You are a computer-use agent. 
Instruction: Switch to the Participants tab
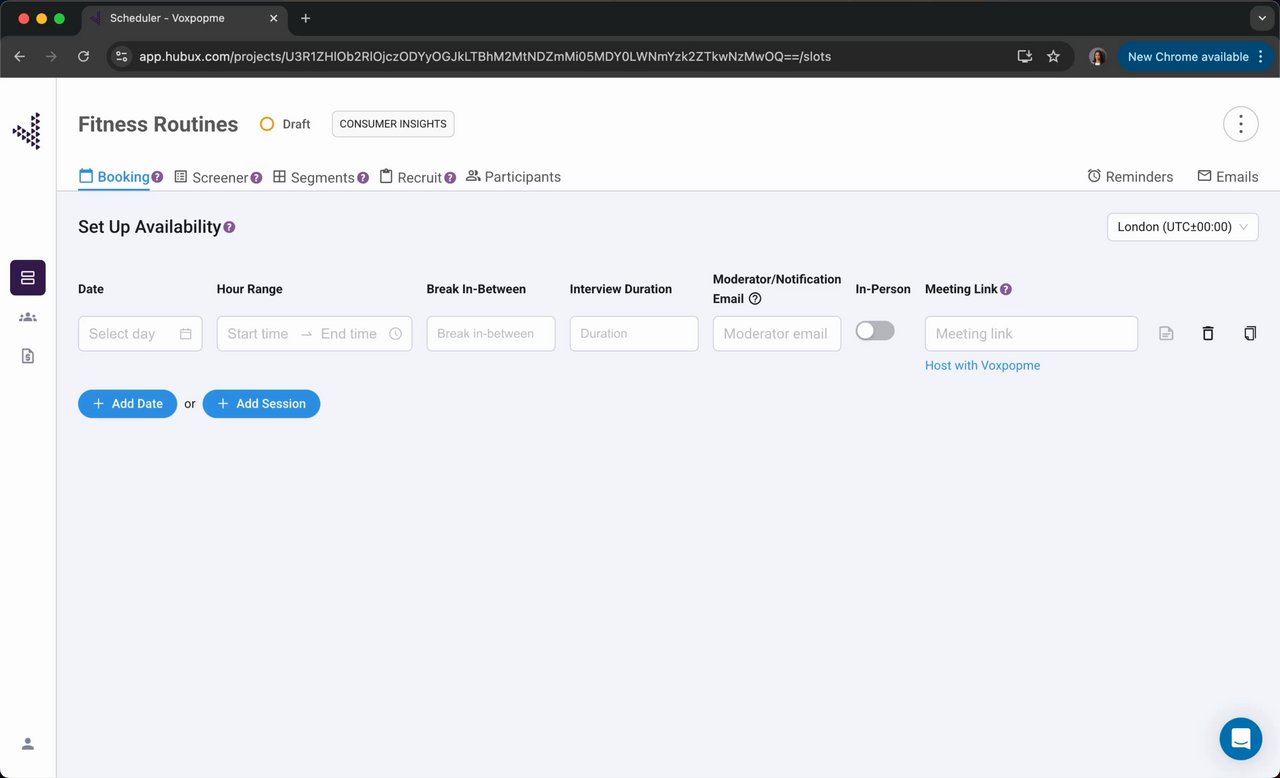coord(513,177)
